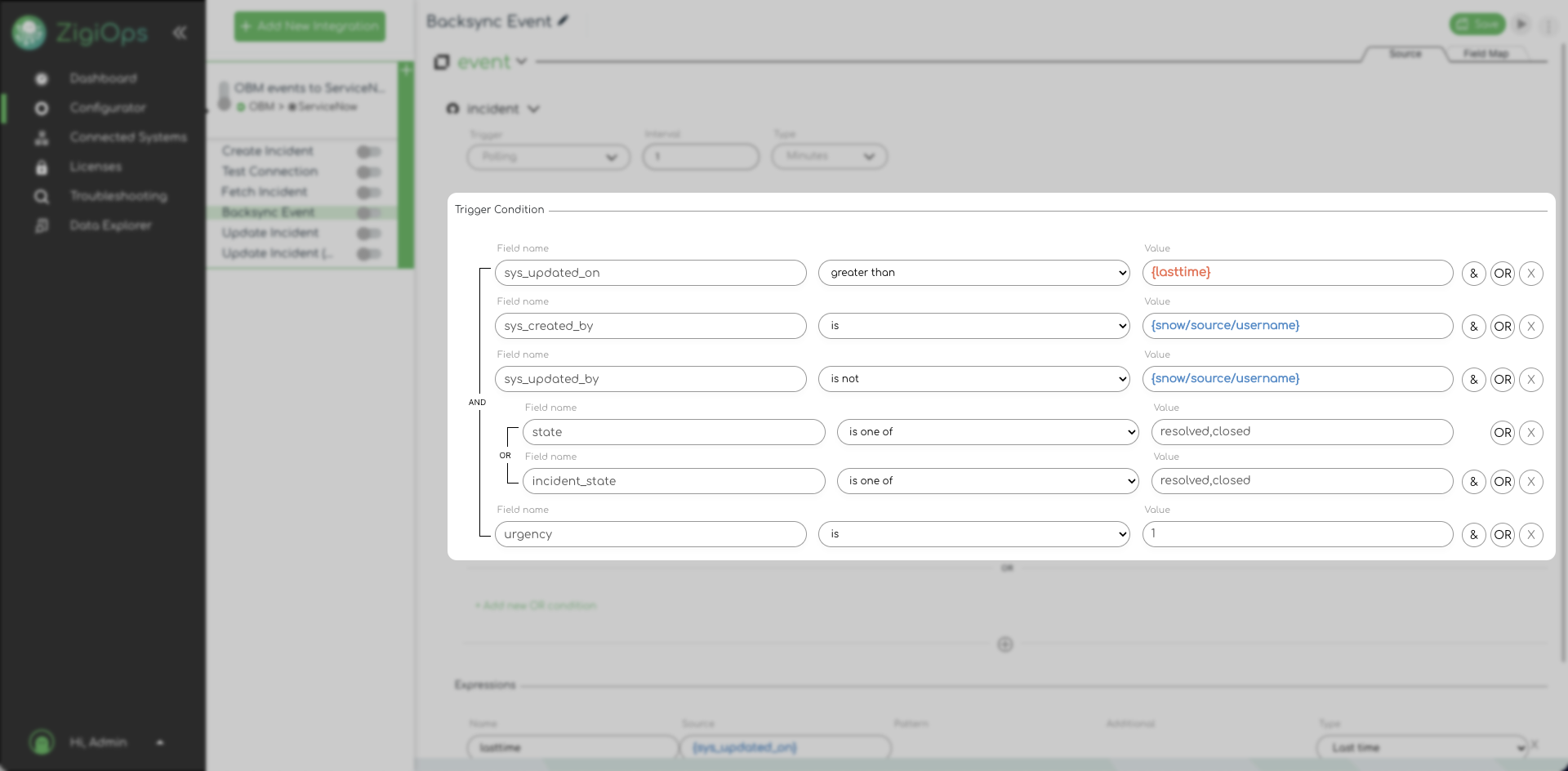Switch to the Field Map tab

(x=1486, y=54)
